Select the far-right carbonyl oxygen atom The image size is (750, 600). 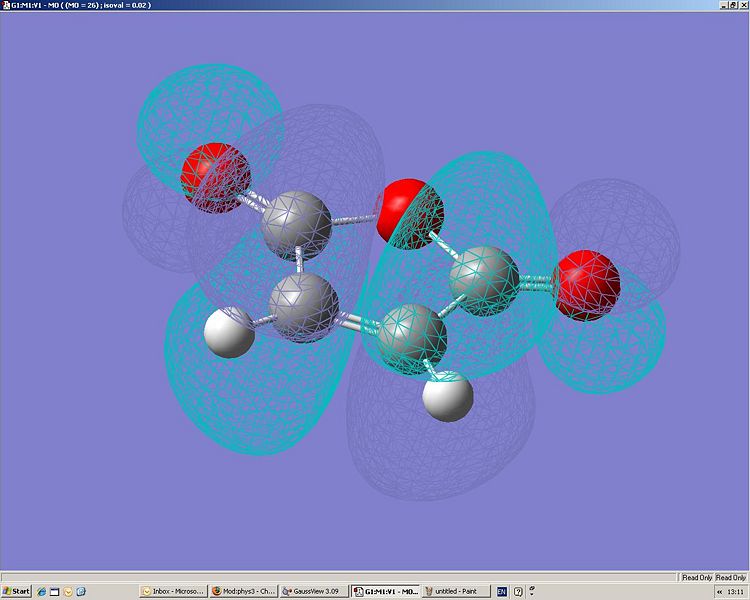point(586,285)
